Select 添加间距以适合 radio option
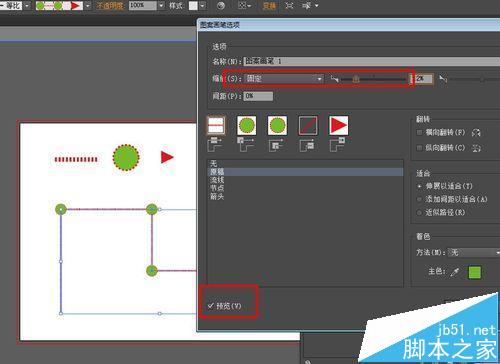Image resolution: width=500 pixels, height=364 pixels. pyautogui.click(x=420, y=199)
